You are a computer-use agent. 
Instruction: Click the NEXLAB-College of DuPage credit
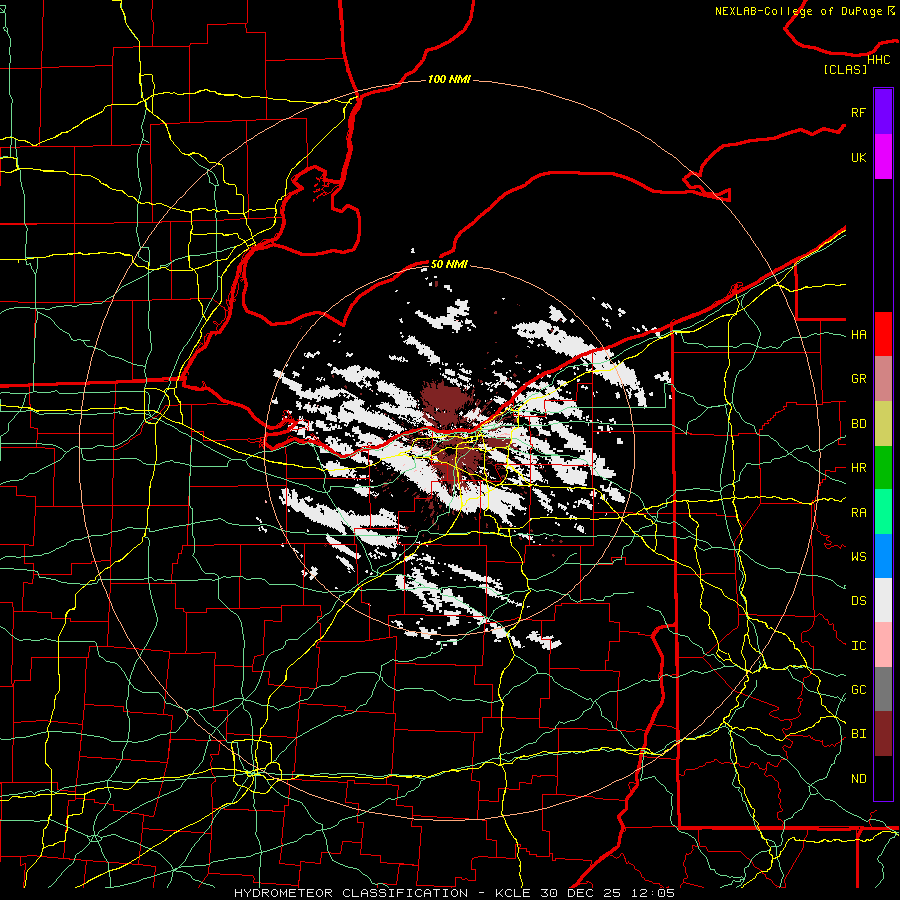pos(798,11)
